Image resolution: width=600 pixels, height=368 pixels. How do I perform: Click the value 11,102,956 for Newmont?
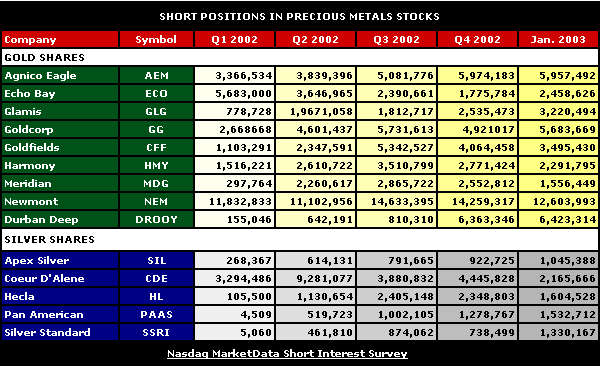tap(321, 202)
